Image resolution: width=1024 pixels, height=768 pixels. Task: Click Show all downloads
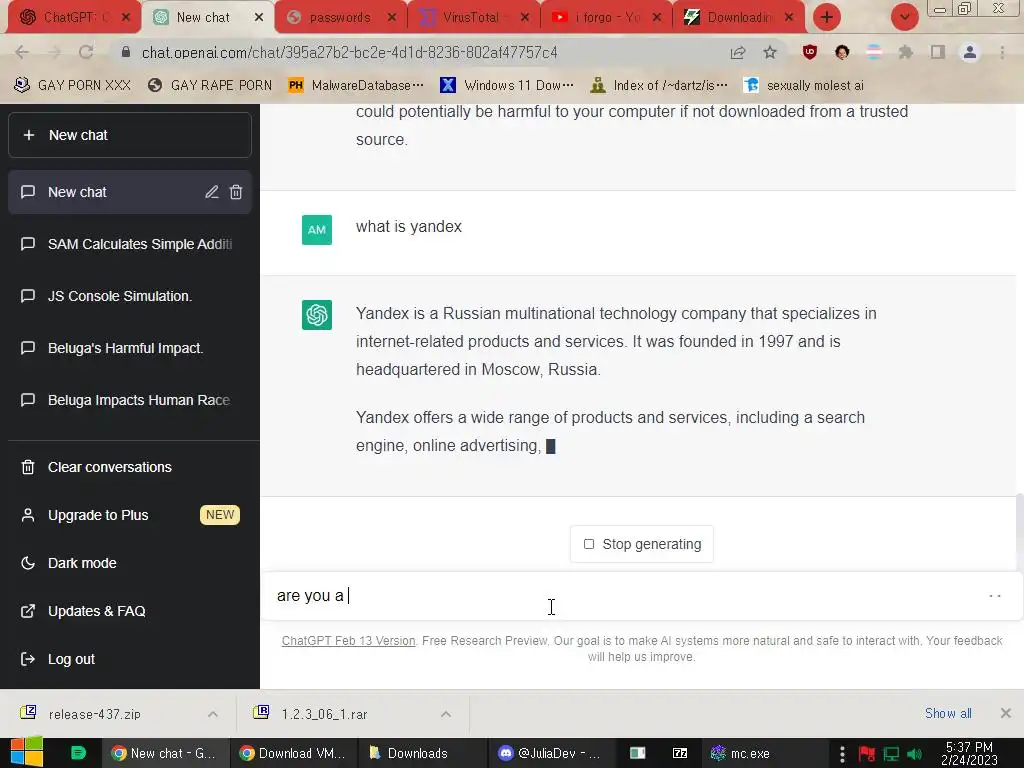(x=948, y=713)
